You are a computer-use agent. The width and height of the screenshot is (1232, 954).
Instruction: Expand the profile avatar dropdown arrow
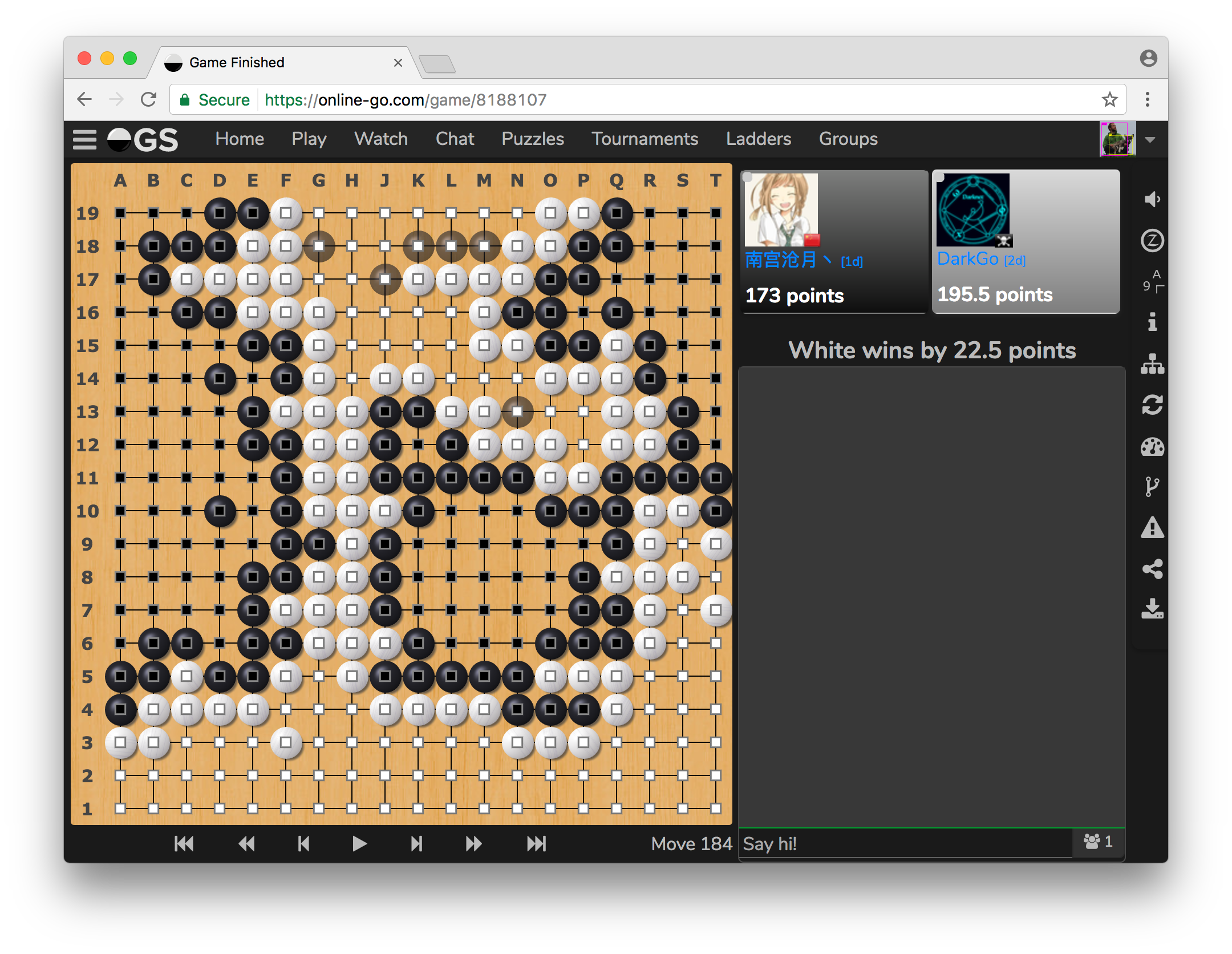1150,140
